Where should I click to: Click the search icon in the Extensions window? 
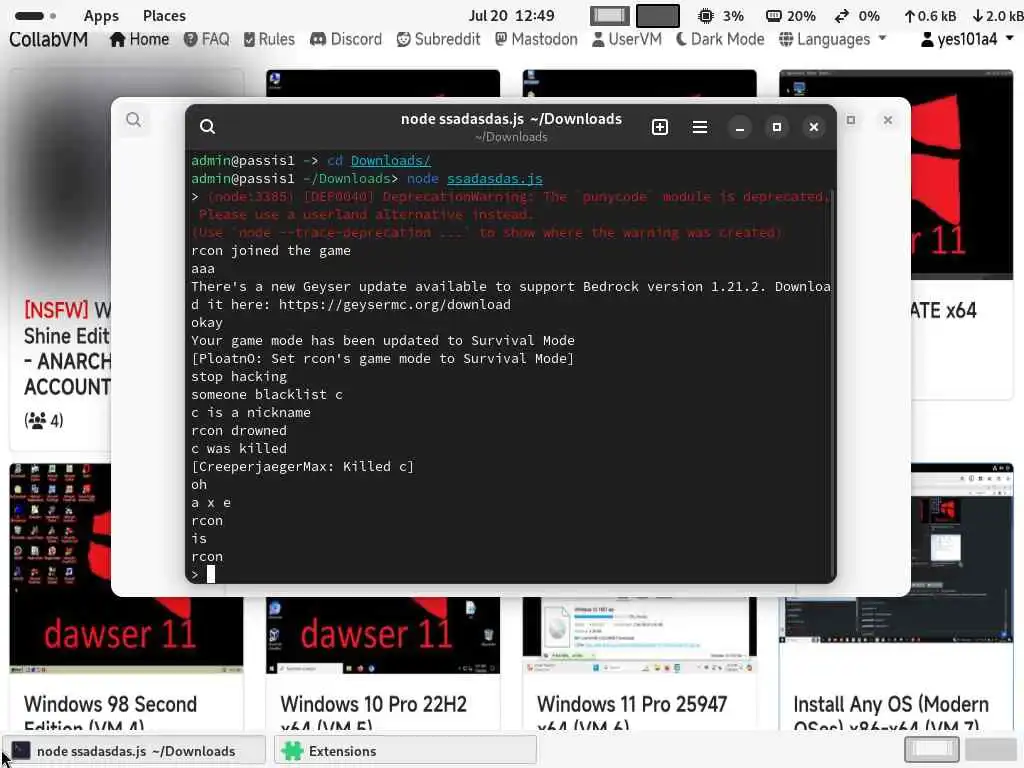coord(134,120)
